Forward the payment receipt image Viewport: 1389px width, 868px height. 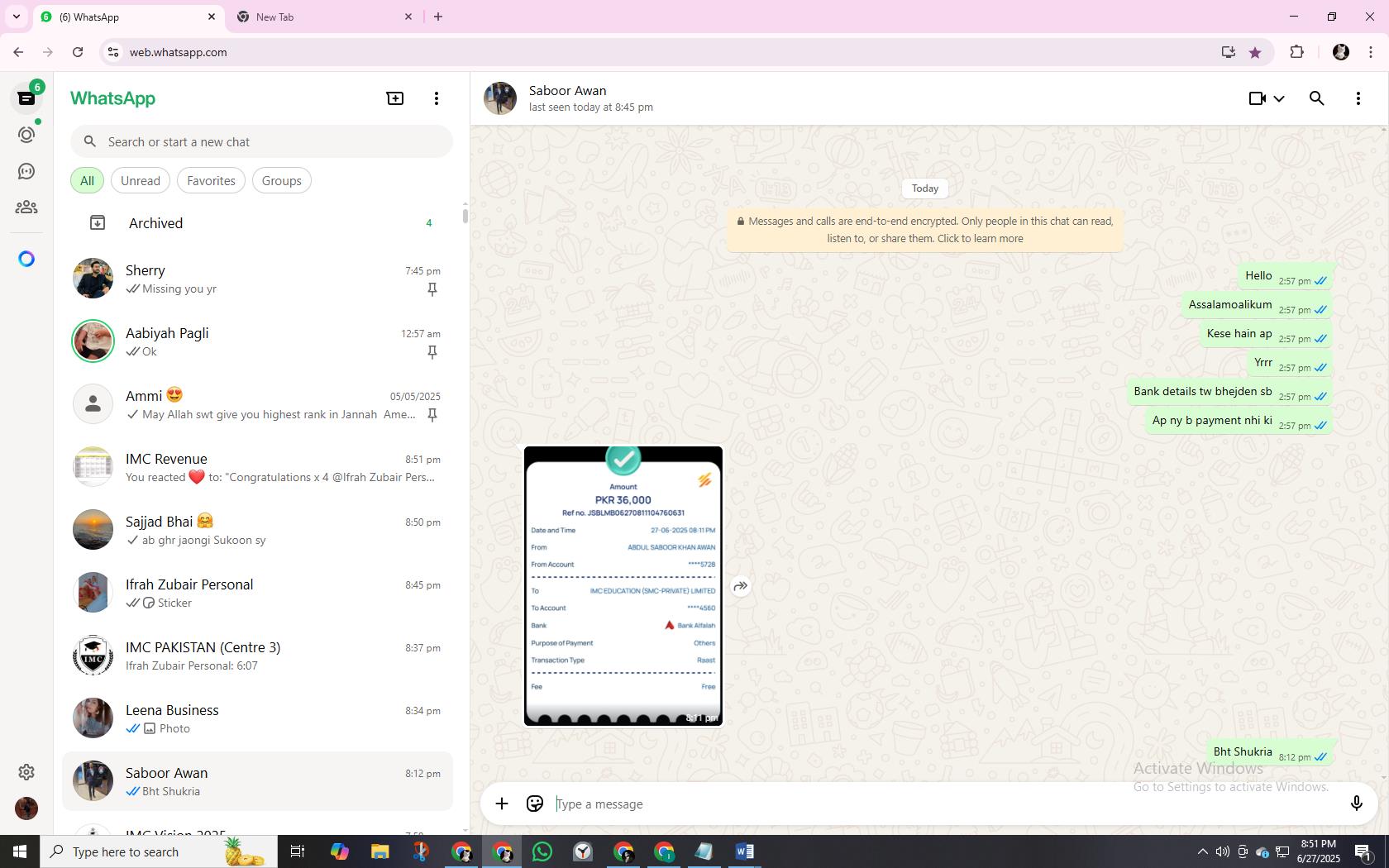(x=741, y=586)
